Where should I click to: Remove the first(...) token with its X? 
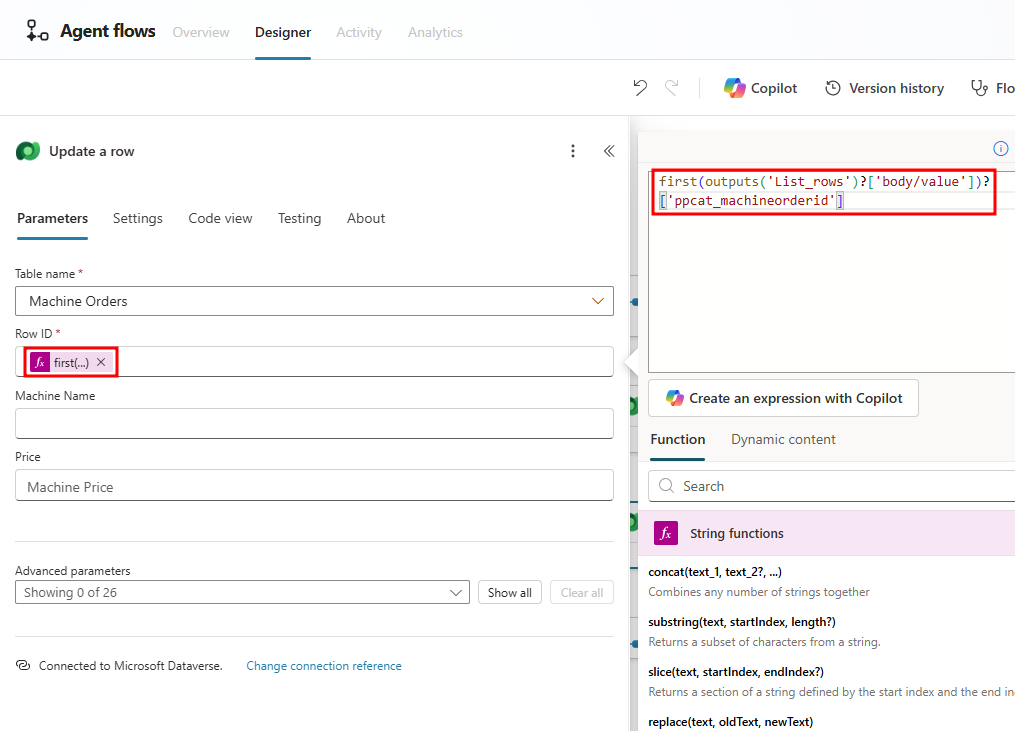pyautogui.click(x=101, y=362)
